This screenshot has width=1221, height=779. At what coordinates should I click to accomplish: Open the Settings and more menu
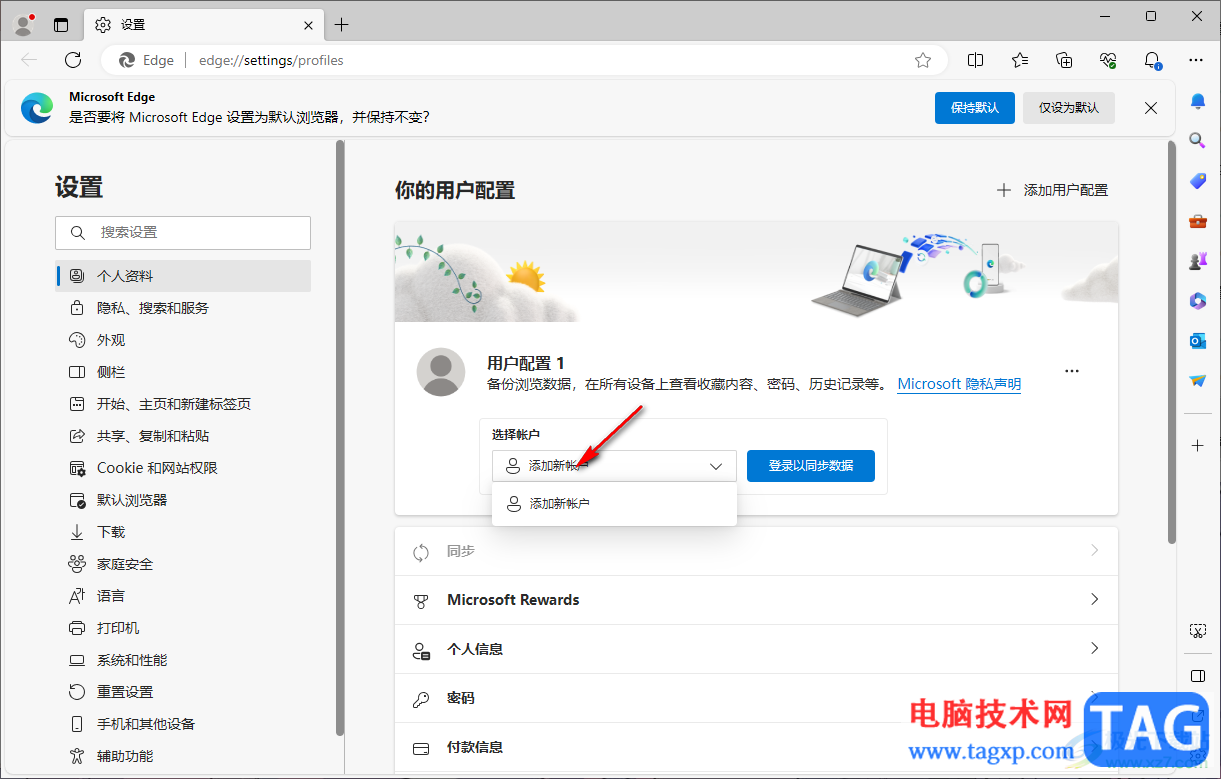1196,60
